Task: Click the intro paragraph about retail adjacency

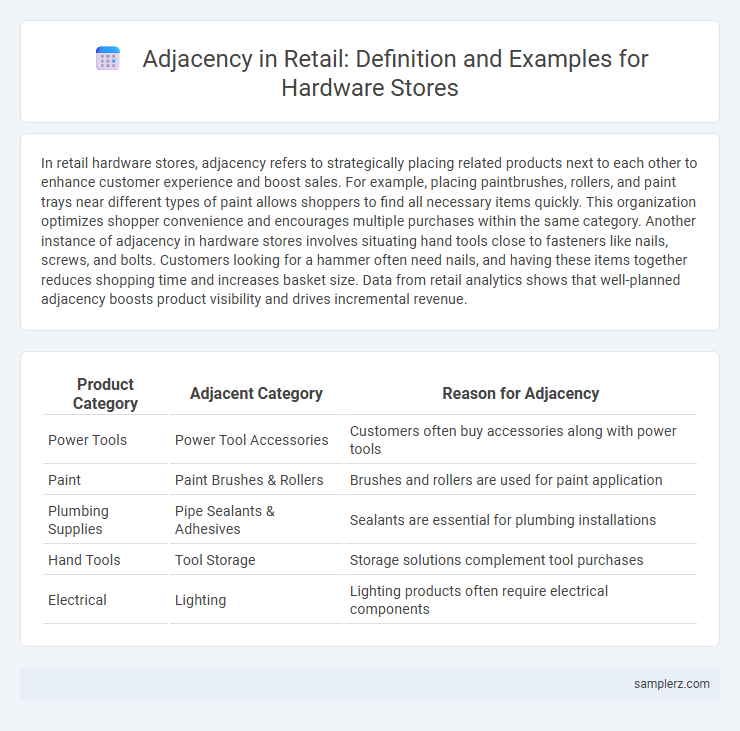Action: 369,231
